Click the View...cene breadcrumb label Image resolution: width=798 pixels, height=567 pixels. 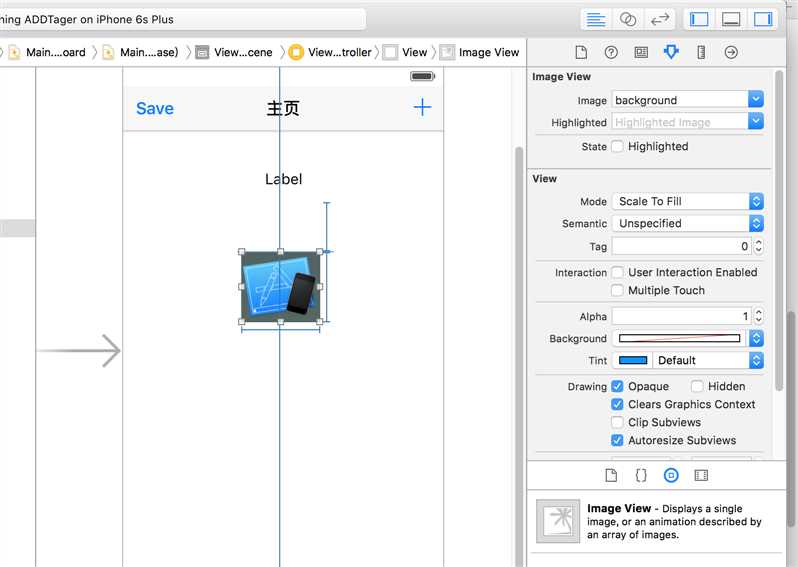pyautogui.click(x=243, y=52)
